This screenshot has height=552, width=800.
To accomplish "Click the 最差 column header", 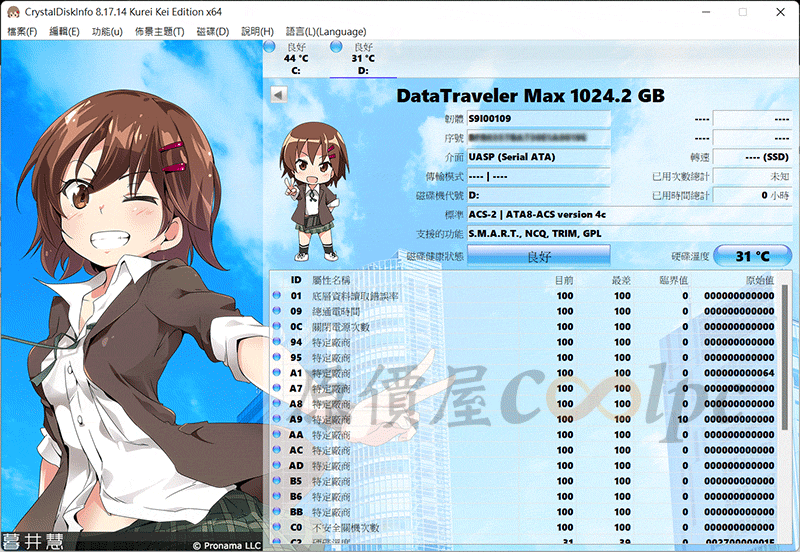I will [x=621, y=280].
